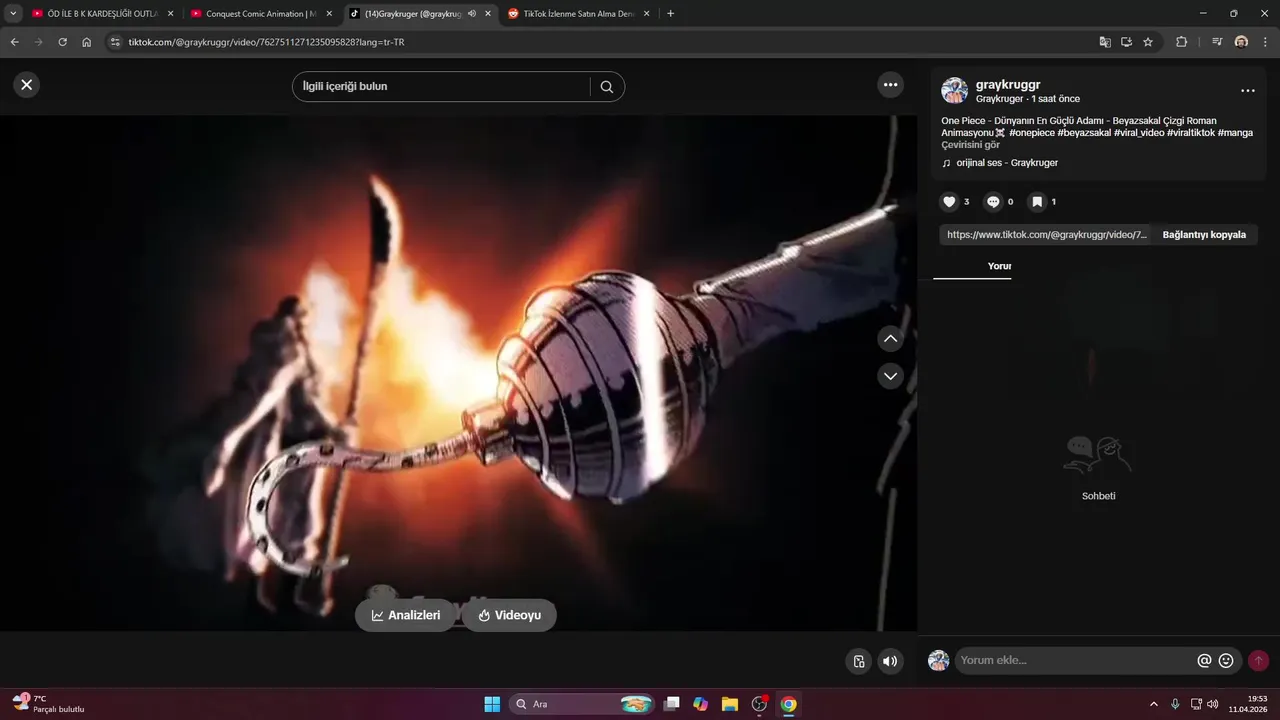Open the Chrome extensions puzzle icon
This screenshot has height=720, width=1280.
(1182, 42)
